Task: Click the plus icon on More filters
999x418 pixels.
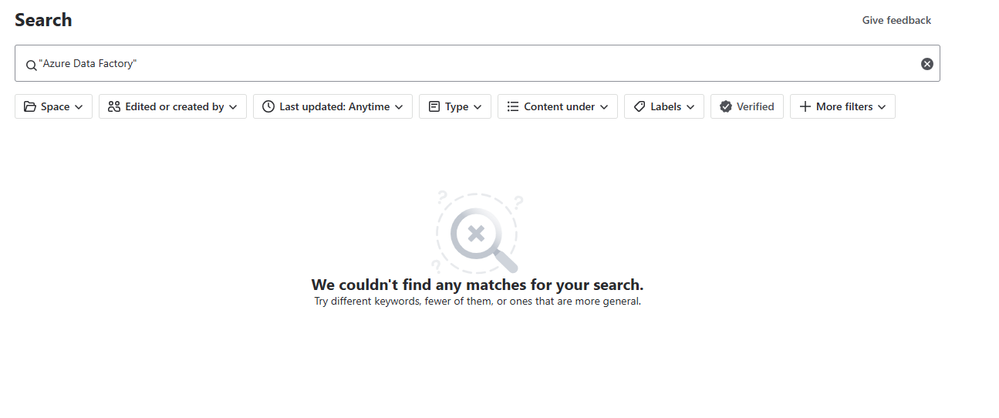Action: click(805, 106)
